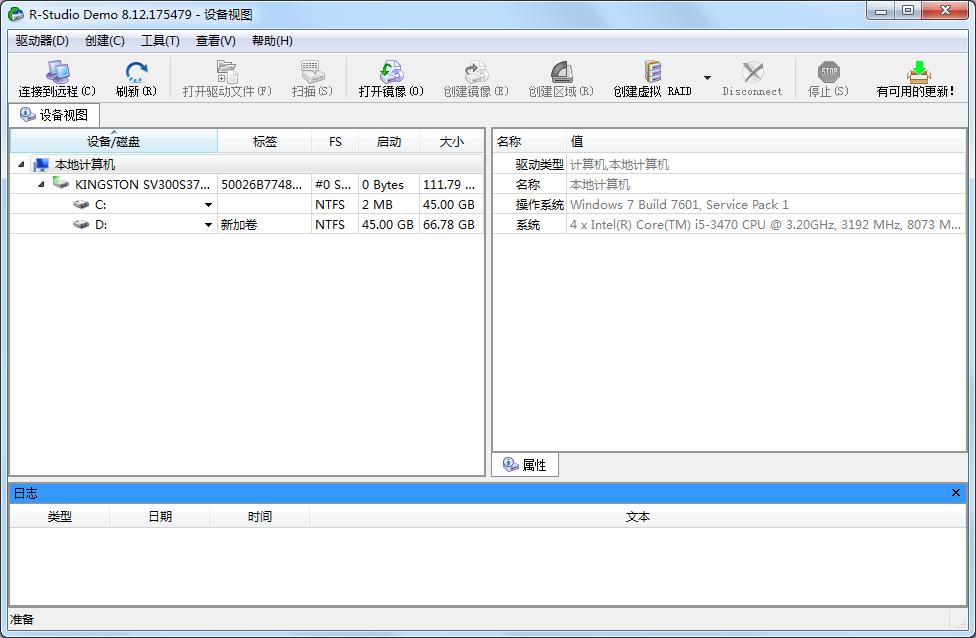Create a virtual RAID with 创建虚拟RAID
The height and width of the screenshot is (638, 976).
click(x=651, y=78)
